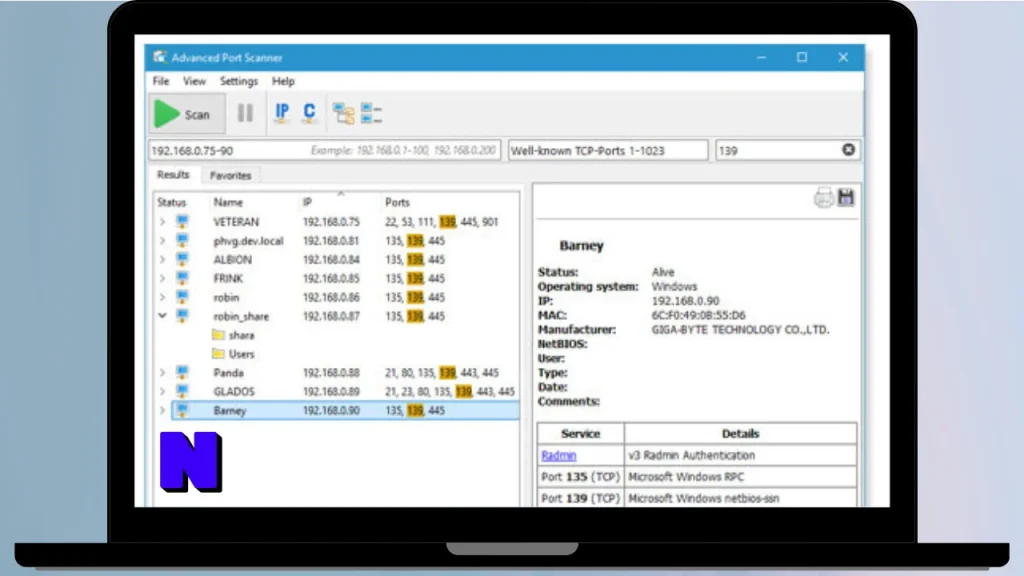Expand the VETERAN host row
Screen dimensions: 1024x576
[162, 222]
